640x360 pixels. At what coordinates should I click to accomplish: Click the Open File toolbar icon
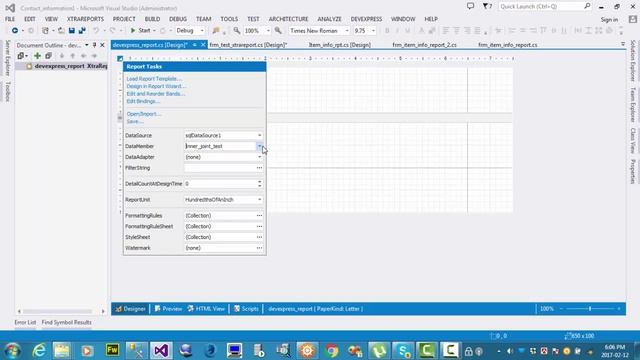pos(61,31)
